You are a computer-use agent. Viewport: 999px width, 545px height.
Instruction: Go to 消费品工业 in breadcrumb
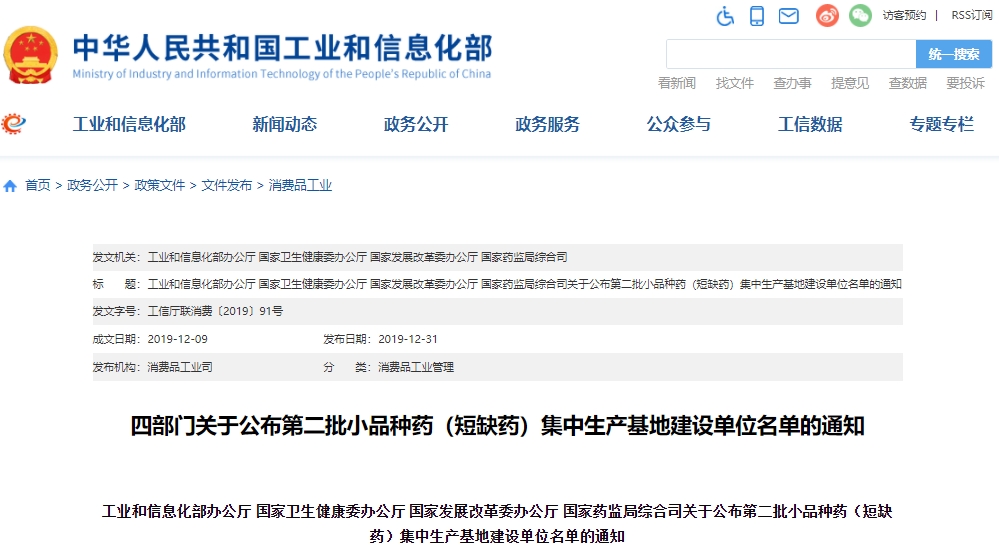click(300, 185)
